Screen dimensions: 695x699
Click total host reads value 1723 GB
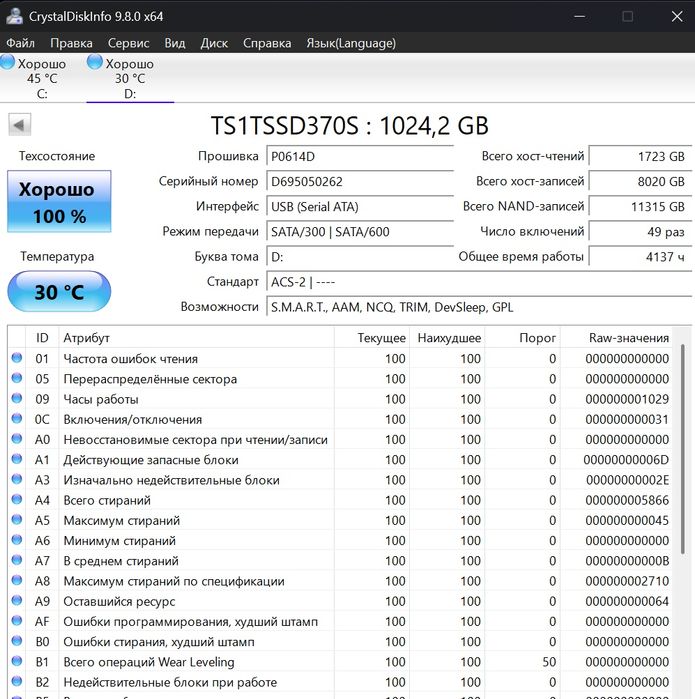[640, 156]
